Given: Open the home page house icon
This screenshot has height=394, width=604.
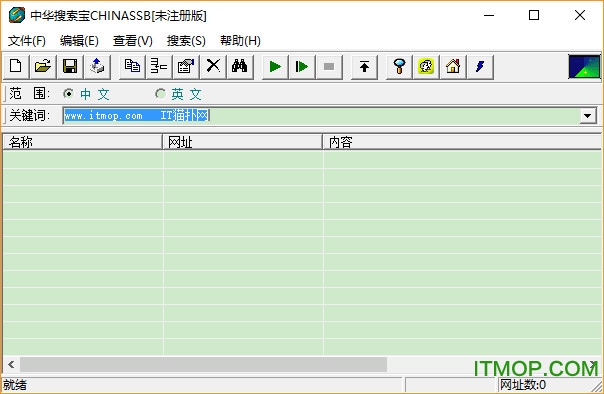Looking at the screenshot, I should [453, 67].
